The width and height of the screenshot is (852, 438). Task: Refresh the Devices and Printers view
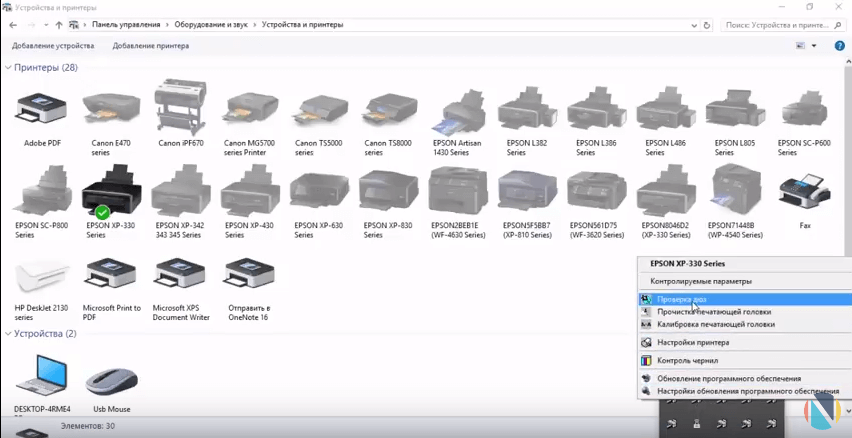707,25
